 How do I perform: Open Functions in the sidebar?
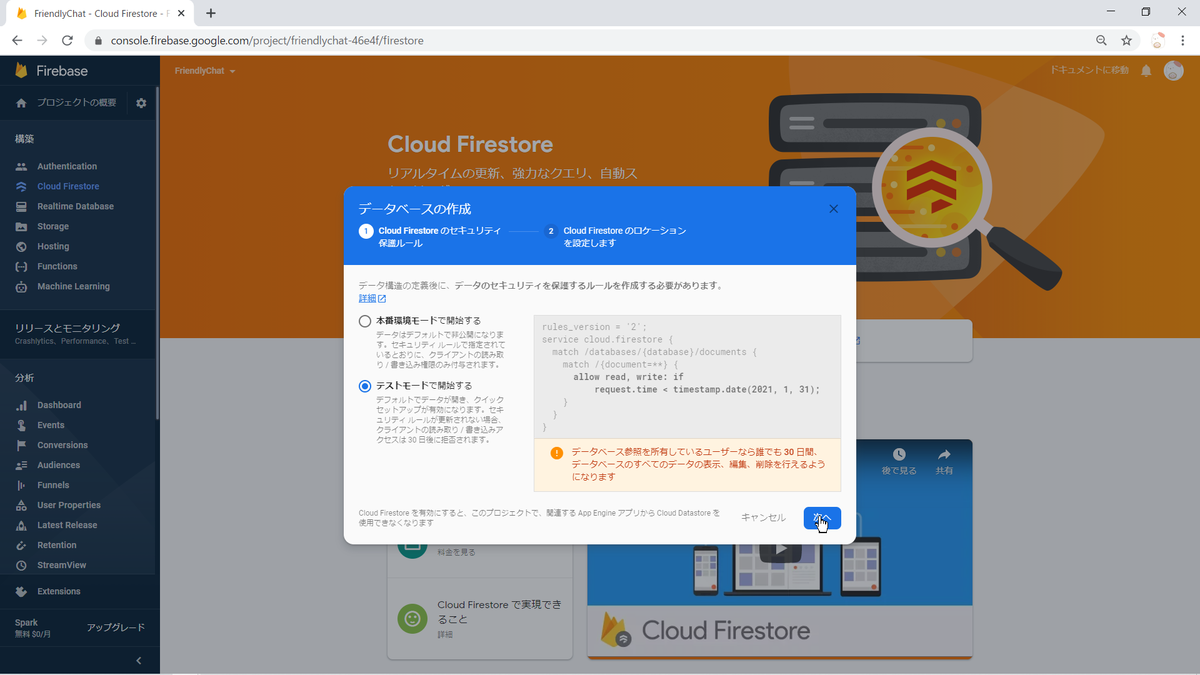point(57,266)
